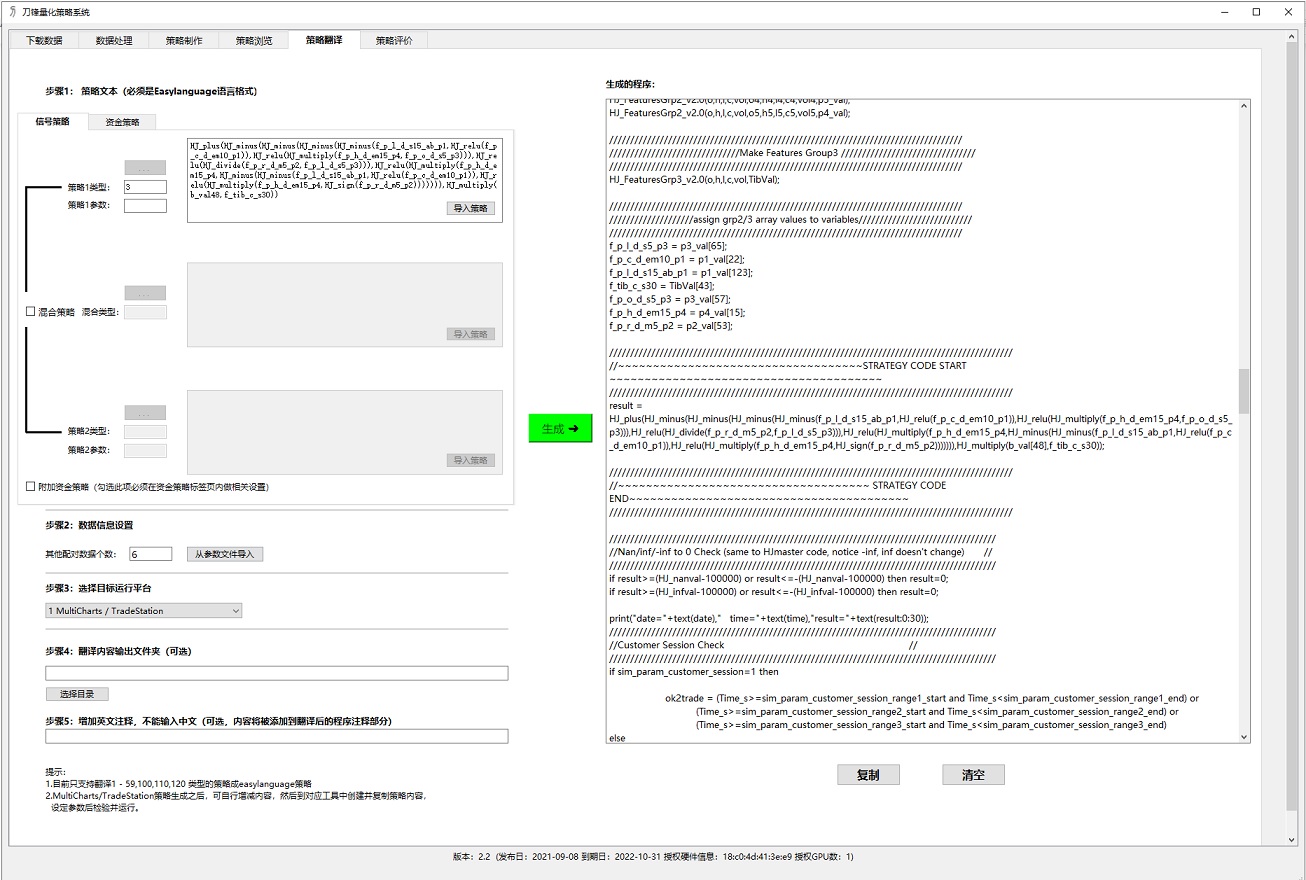Click the 其他配对数据个数 field showing 6
Viewport: 1306px width, 880px height.
[150, 554]
